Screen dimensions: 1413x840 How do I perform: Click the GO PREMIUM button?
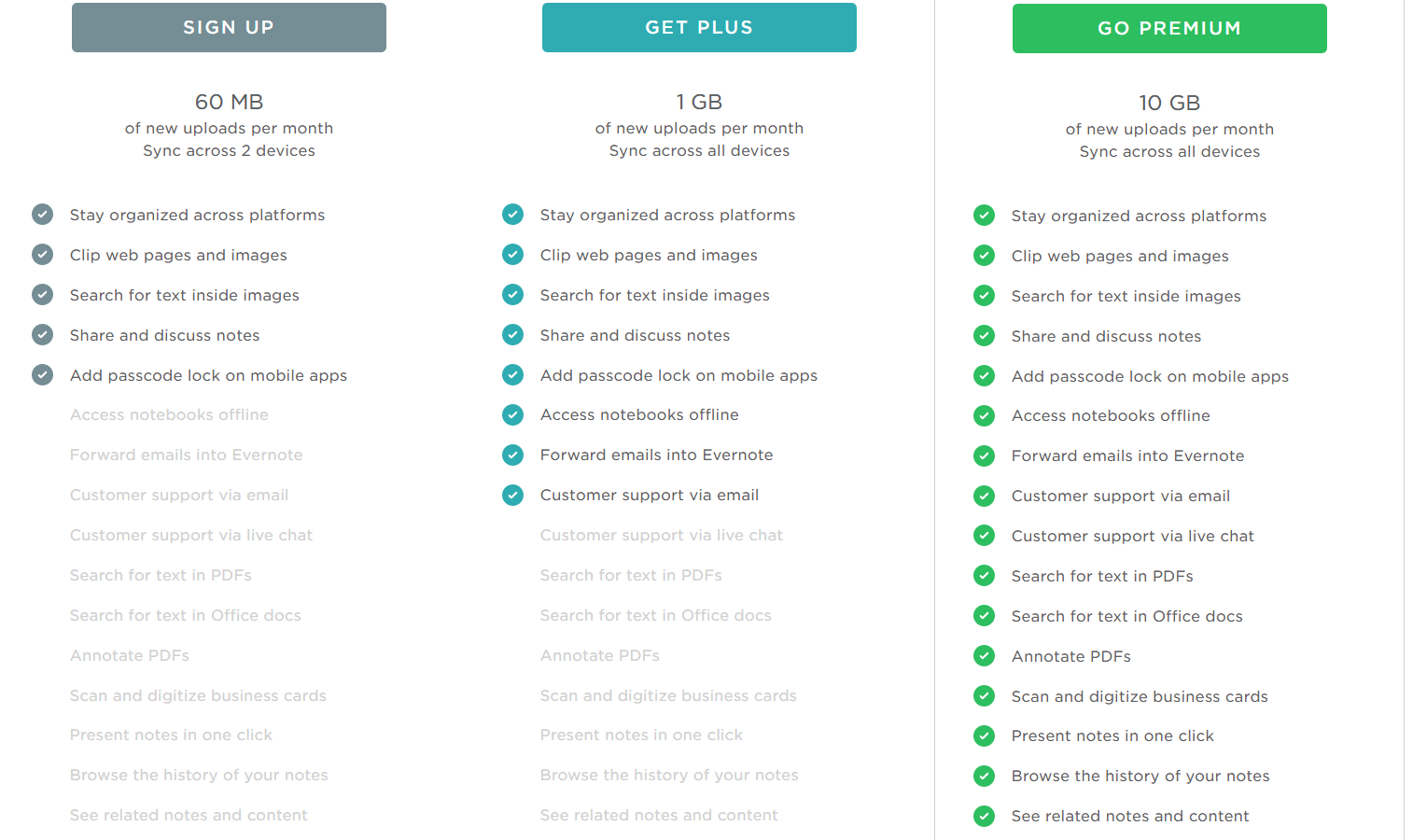(x=1168, y=28)
